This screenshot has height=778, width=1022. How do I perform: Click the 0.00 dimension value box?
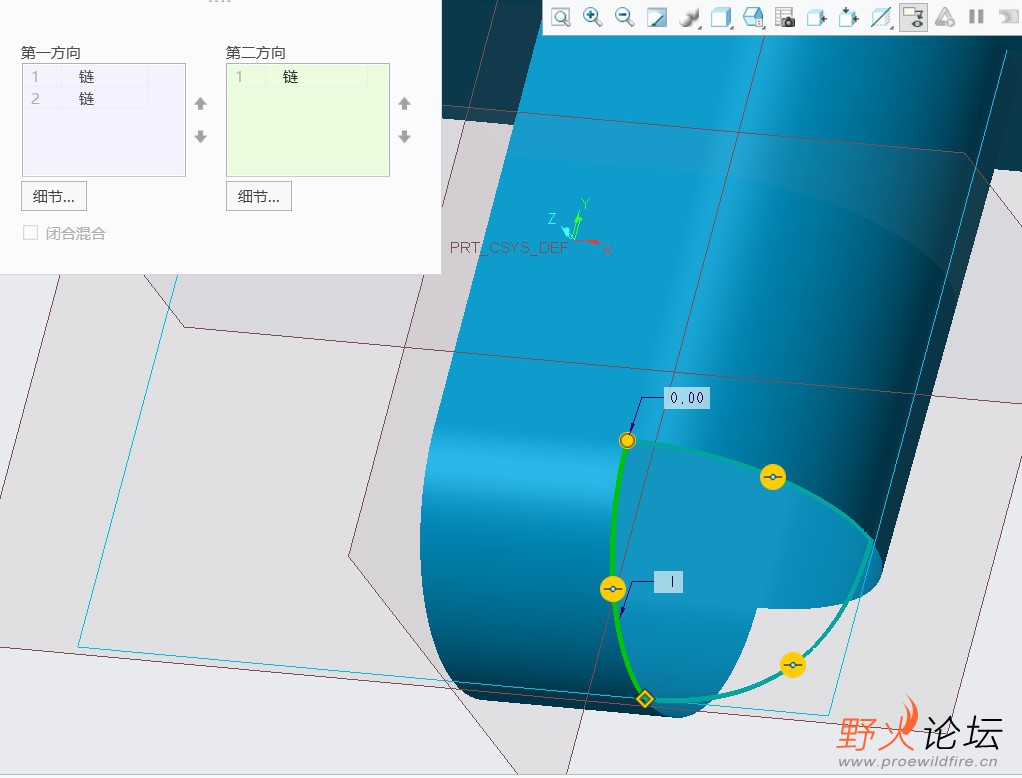click(x=687, y=397)
